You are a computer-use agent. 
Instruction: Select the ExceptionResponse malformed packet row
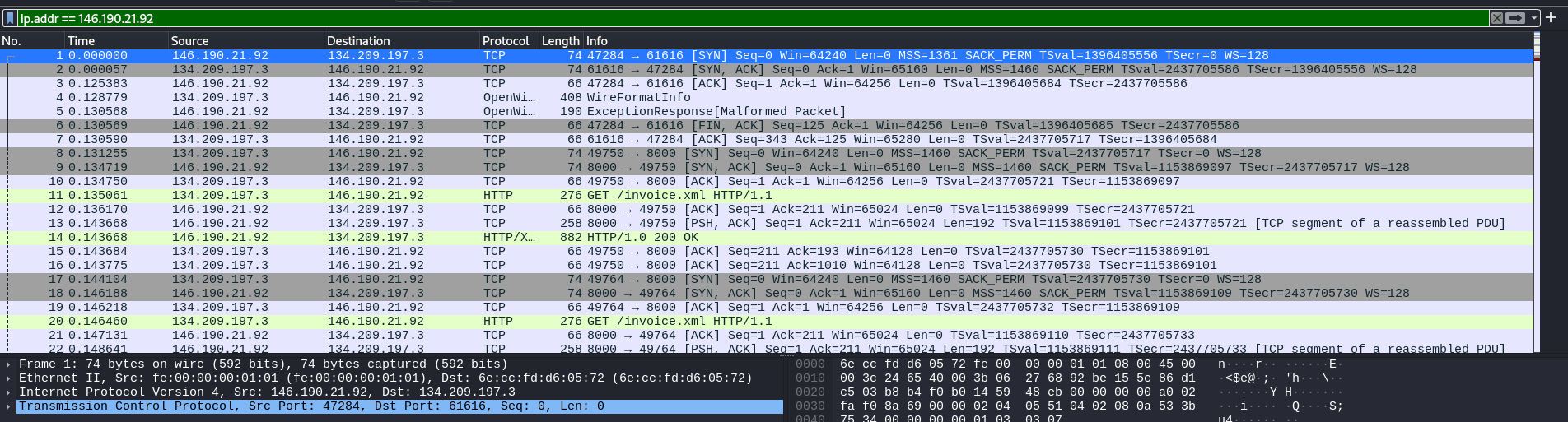tap(716, 112)
